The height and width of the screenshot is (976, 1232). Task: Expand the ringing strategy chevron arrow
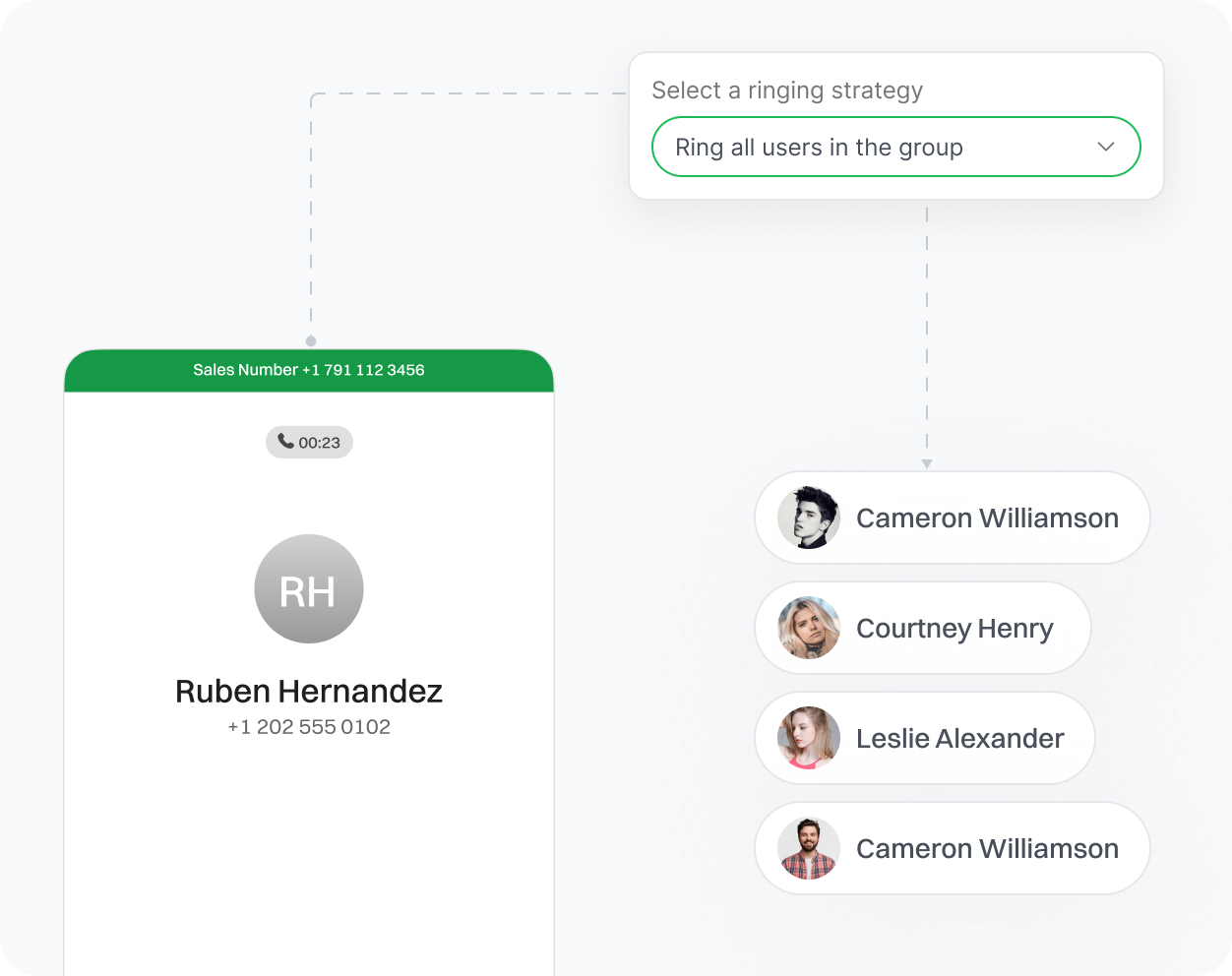pyautogui.click(x=1105, y=147)
